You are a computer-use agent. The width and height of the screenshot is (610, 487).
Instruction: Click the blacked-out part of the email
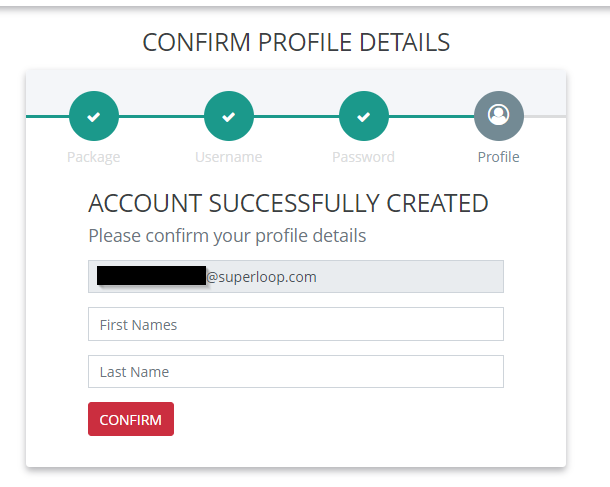(150, 277)
